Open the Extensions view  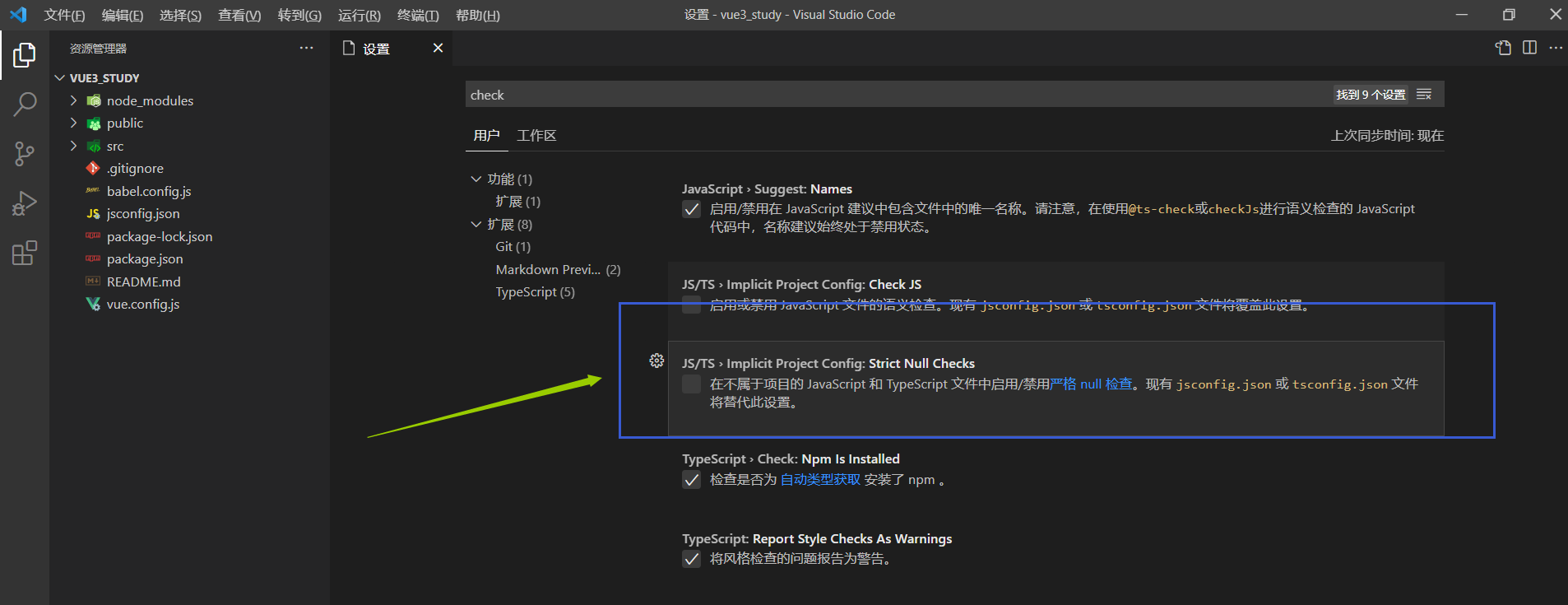pos(25,253)
